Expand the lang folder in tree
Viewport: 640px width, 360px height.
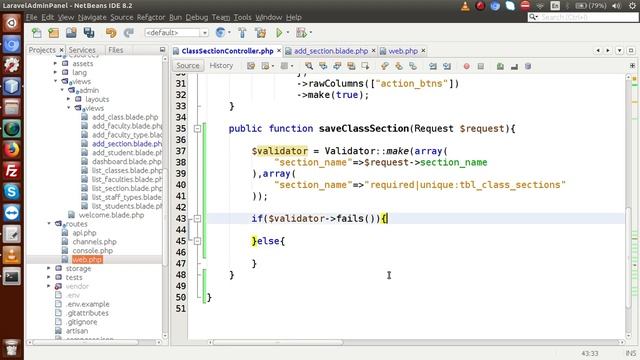pyautogui.click(x=56, y=72)
